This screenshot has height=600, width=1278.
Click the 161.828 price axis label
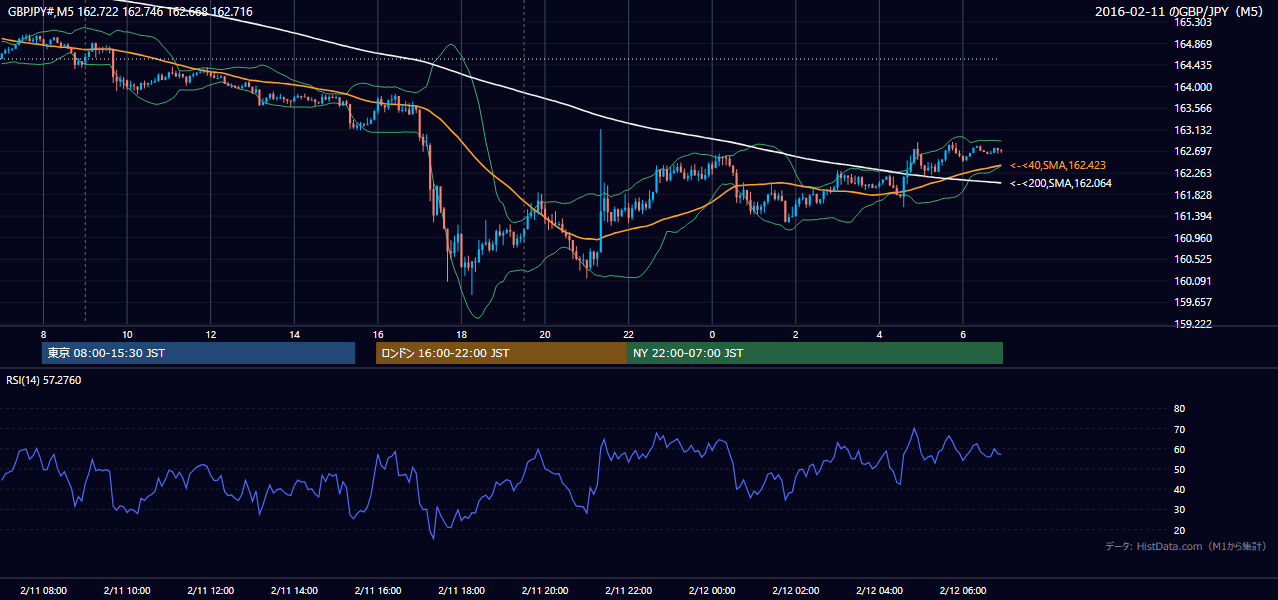(x=1193, y=195)
